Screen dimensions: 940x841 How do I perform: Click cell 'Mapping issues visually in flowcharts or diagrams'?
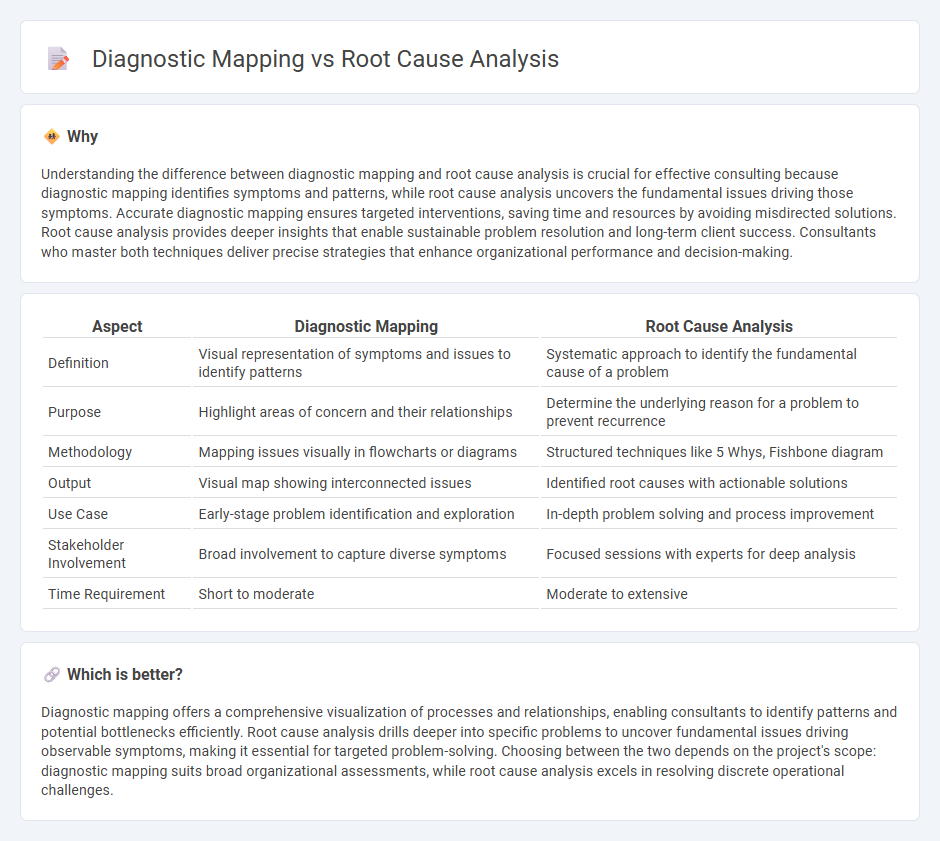(366, 452)
